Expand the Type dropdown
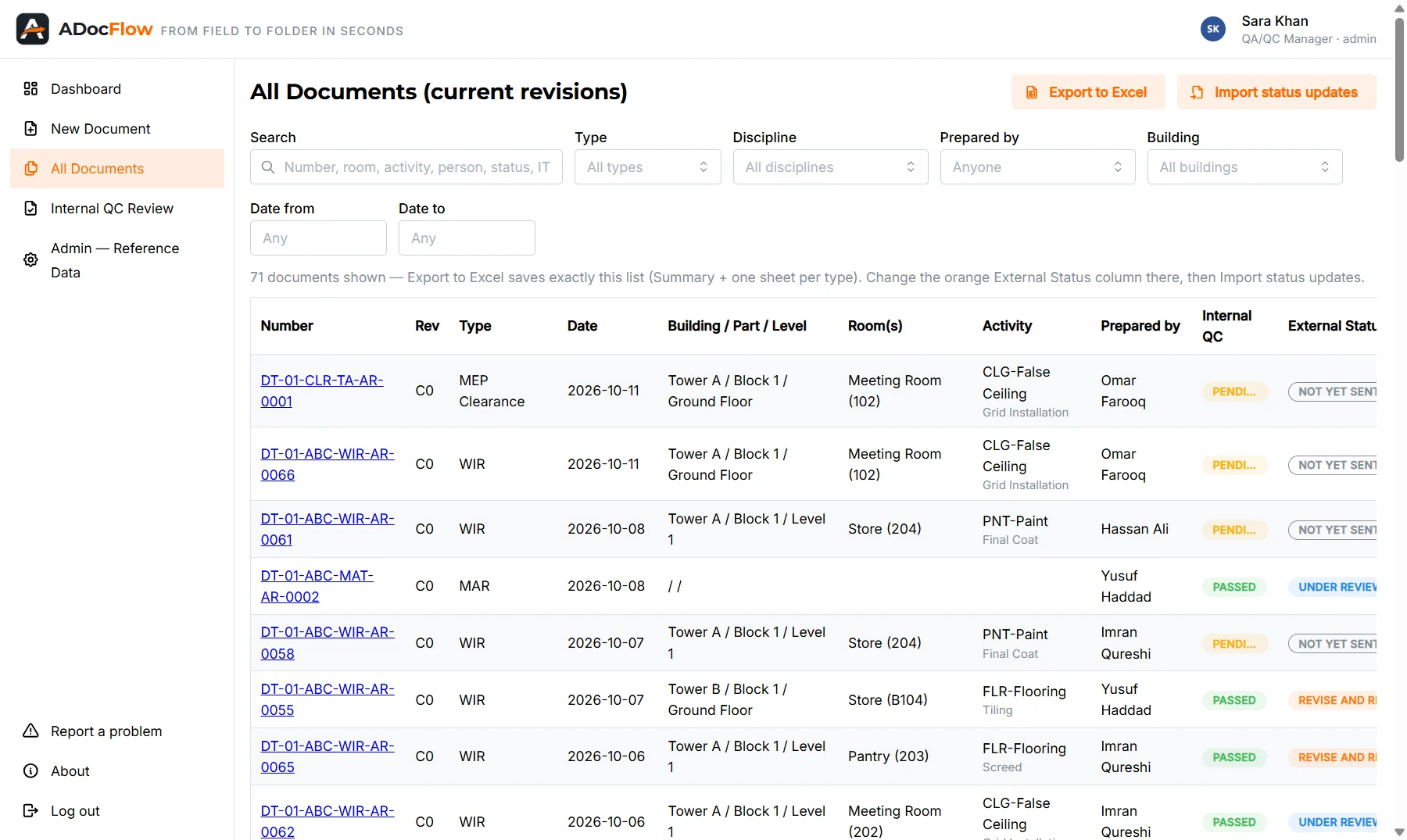 [x=647, y=167]
